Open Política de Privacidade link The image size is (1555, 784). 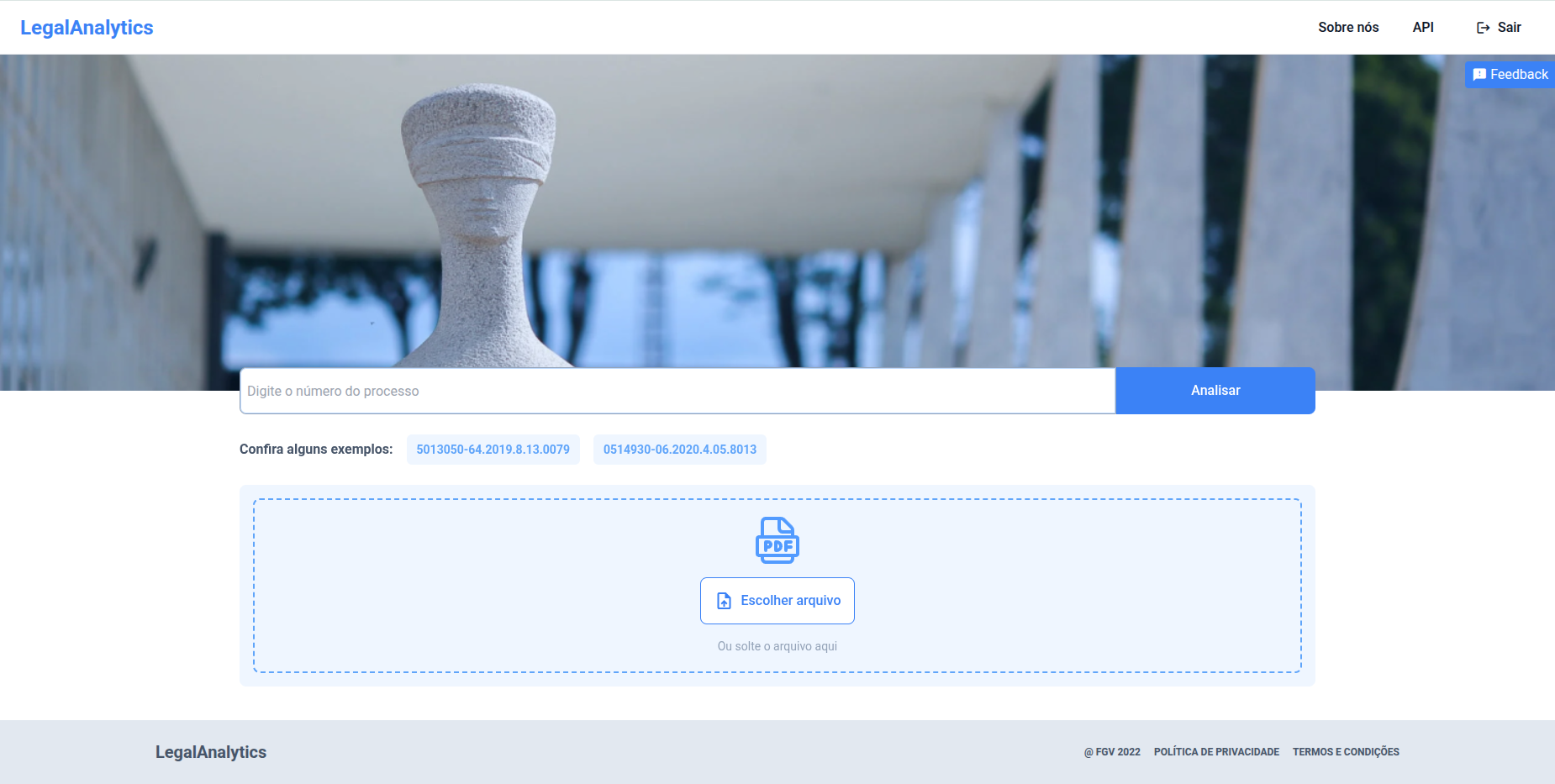pyautogui.click(x=1215, y=752)
